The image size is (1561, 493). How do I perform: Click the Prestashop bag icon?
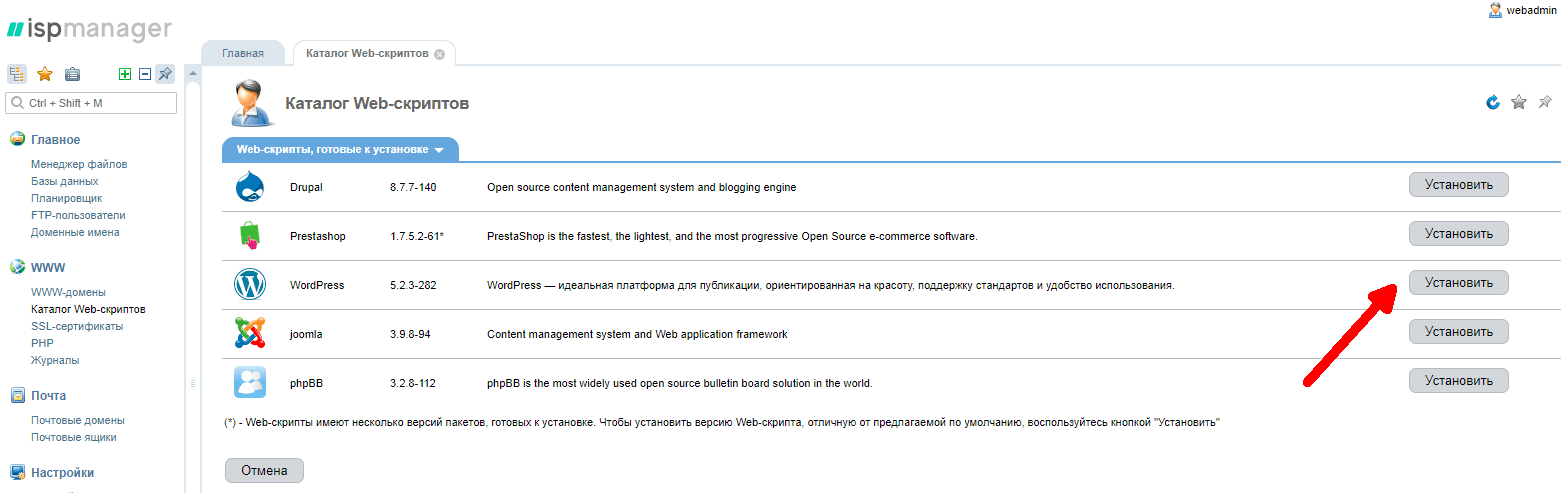pos(249,236)
